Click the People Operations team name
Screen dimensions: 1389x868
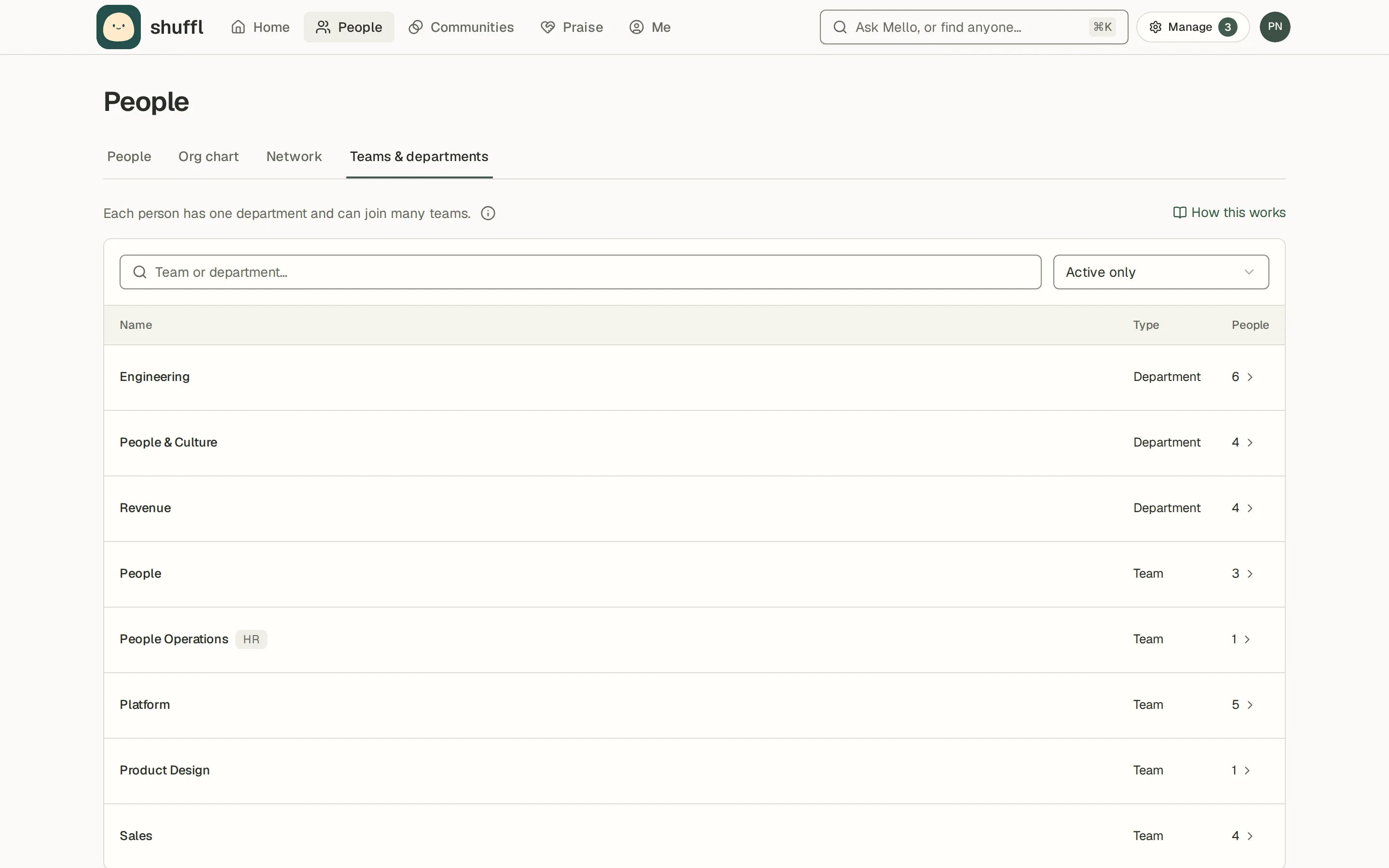(174, 639)
